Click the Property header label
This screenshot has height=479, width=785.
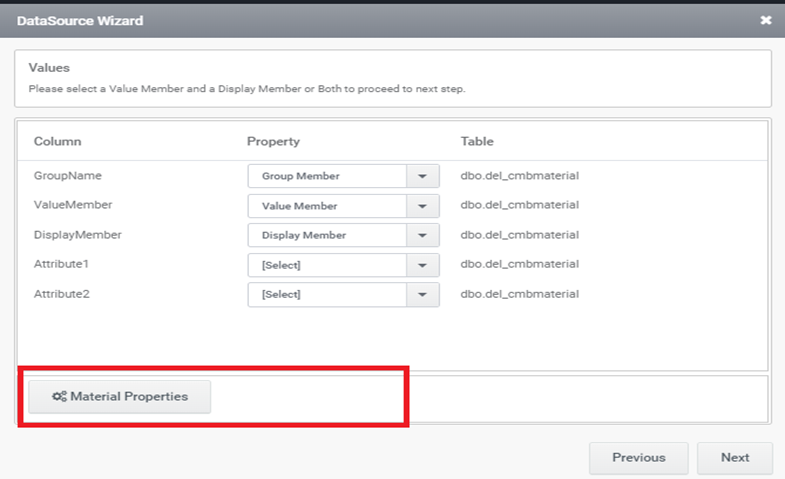[x=273, y=142]
